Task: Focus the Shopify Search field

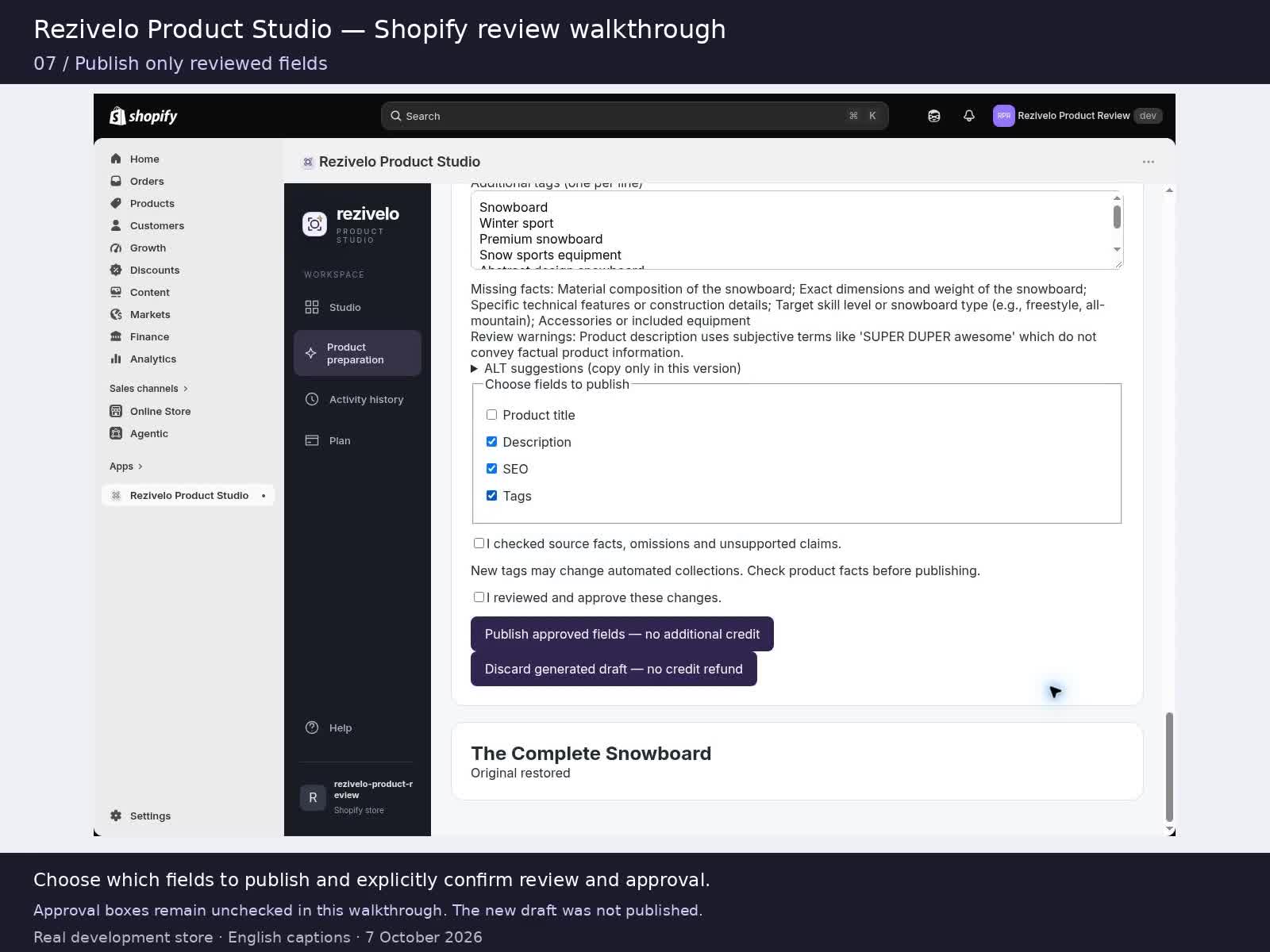Action: 634,116
